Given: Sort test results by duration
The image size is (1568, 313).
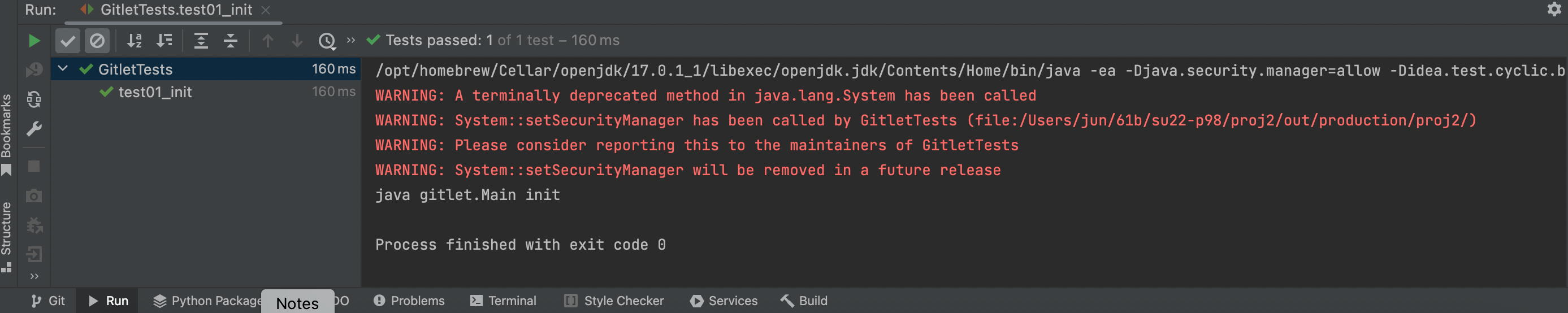Looking at the screenshot, I should click(x=164, y=41).
